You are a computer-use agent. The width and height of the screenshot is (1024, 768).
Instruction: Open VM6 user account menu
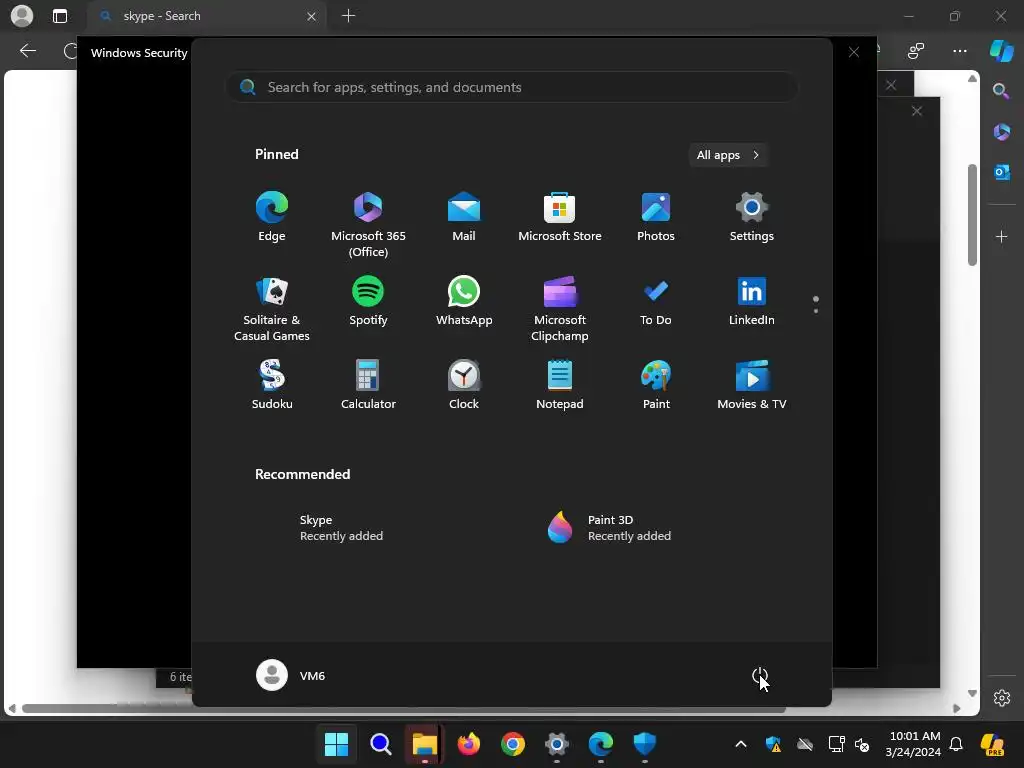pos(291,675)
